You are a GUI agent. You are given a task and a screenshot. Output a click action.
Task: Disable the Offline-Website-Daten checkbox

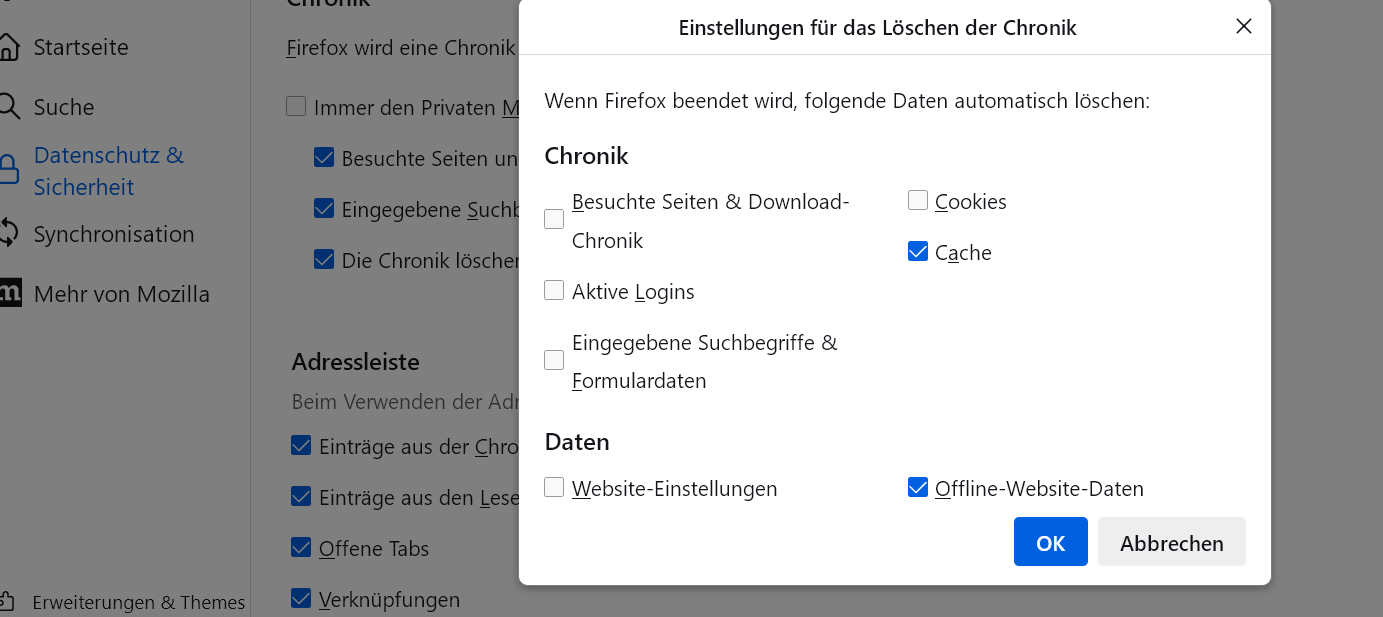pyautogui.click(x=918, y=488)
